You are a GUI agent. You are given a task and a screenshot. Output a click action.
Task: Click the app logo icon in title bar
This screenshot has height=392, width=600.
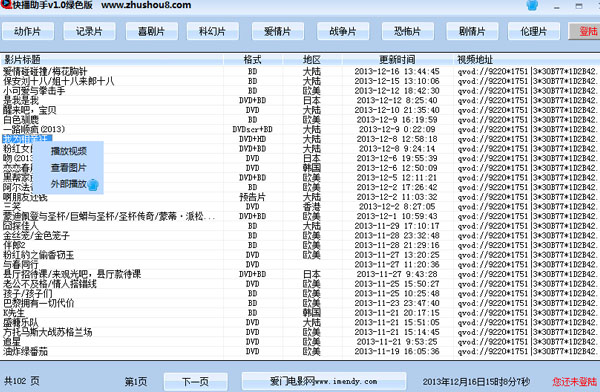[5, 5]
